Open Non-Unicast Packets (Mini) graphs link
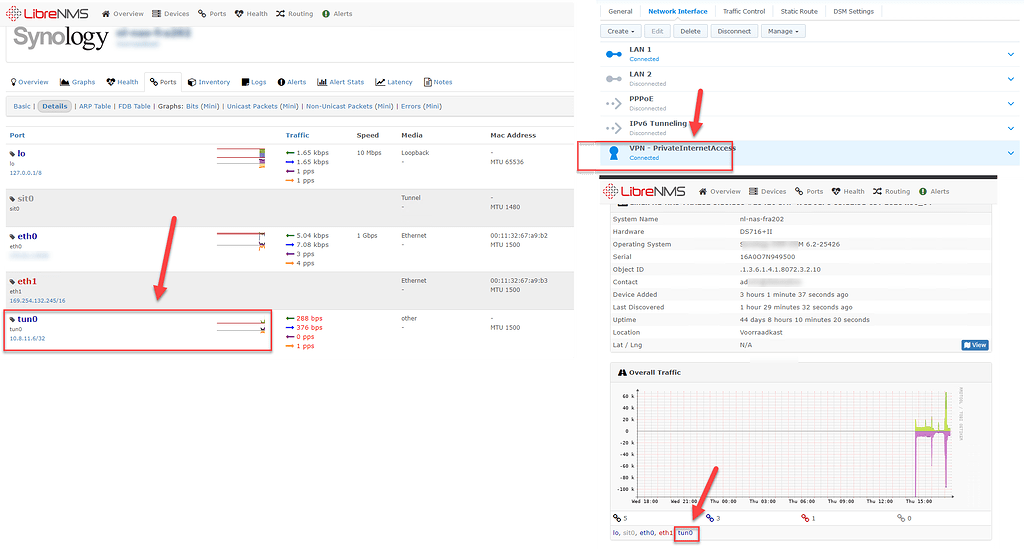This screenshot has width=1024, height=549. point(349,106)
